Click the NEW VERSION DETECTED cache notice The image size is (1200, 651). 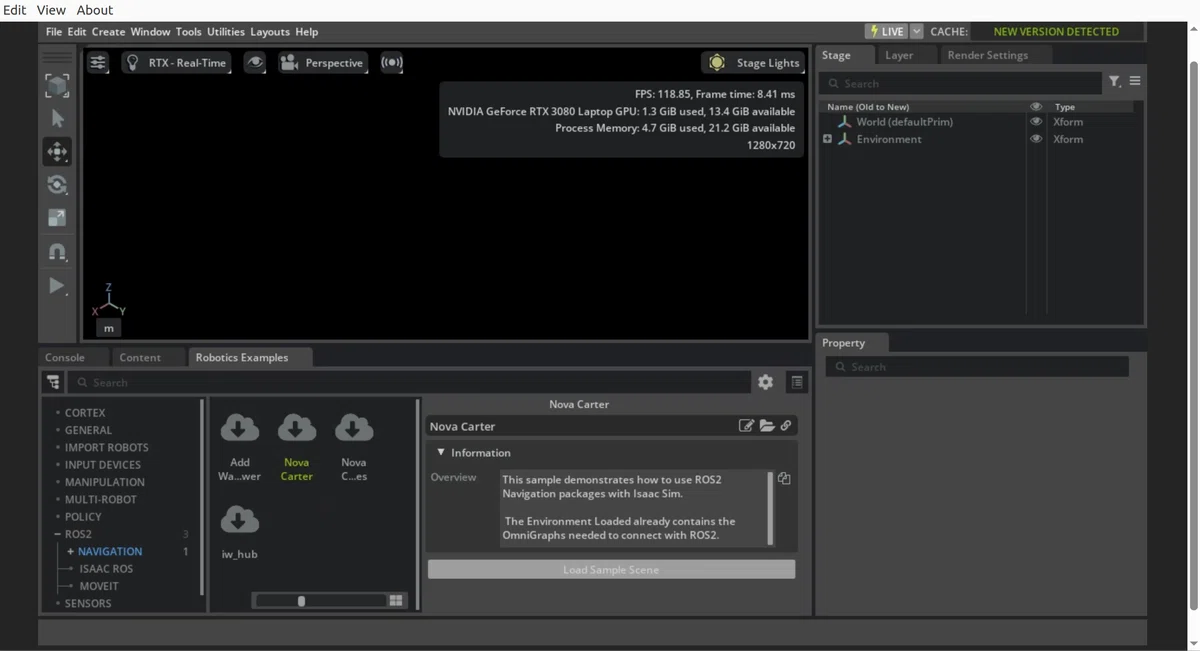[1056, 32]
